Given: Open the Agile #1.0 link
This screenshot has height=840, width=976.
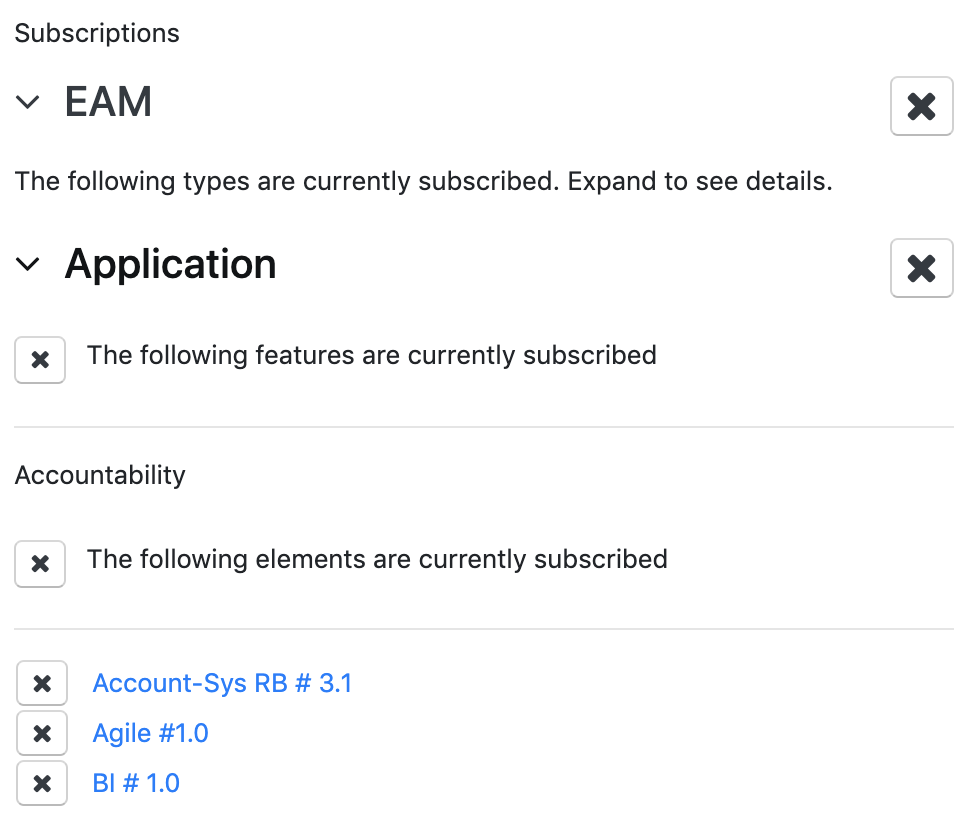Looking at the screenshot, I should pos(150,733).
